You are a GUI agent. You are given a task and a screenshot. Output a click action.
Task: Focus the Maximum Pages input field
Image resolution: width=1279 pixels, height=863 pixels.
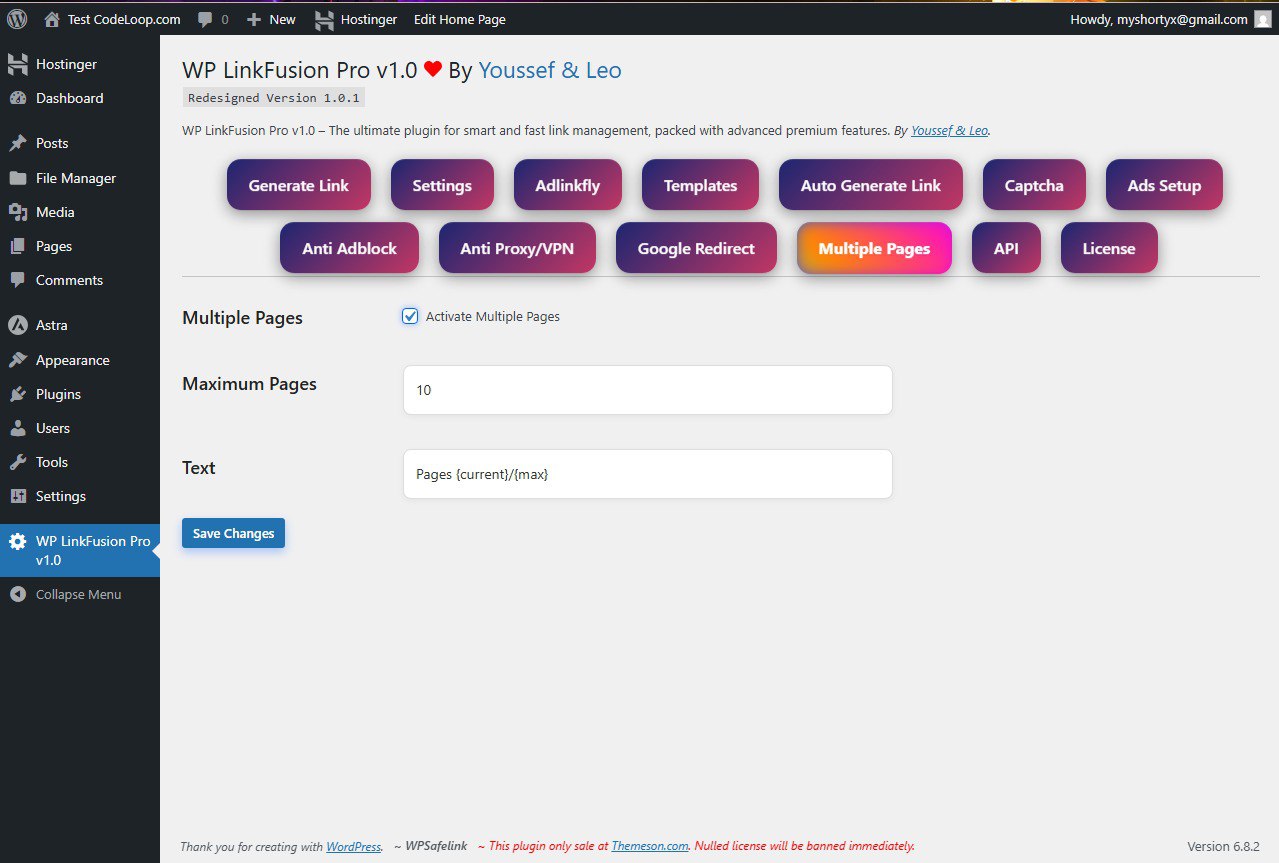tap(648, 390)
